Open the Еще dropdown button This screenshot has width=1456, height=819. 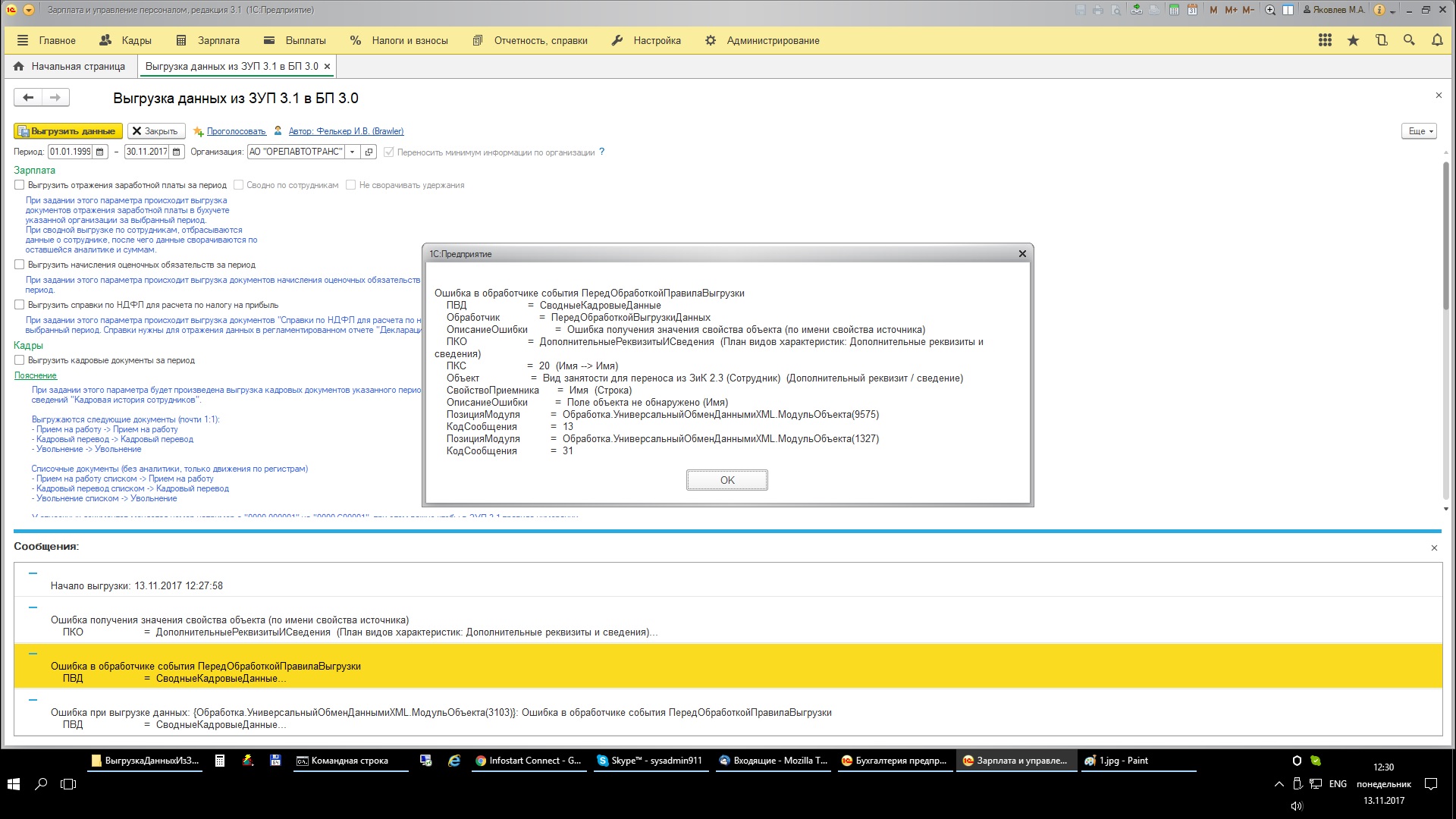click(1419, 131)
